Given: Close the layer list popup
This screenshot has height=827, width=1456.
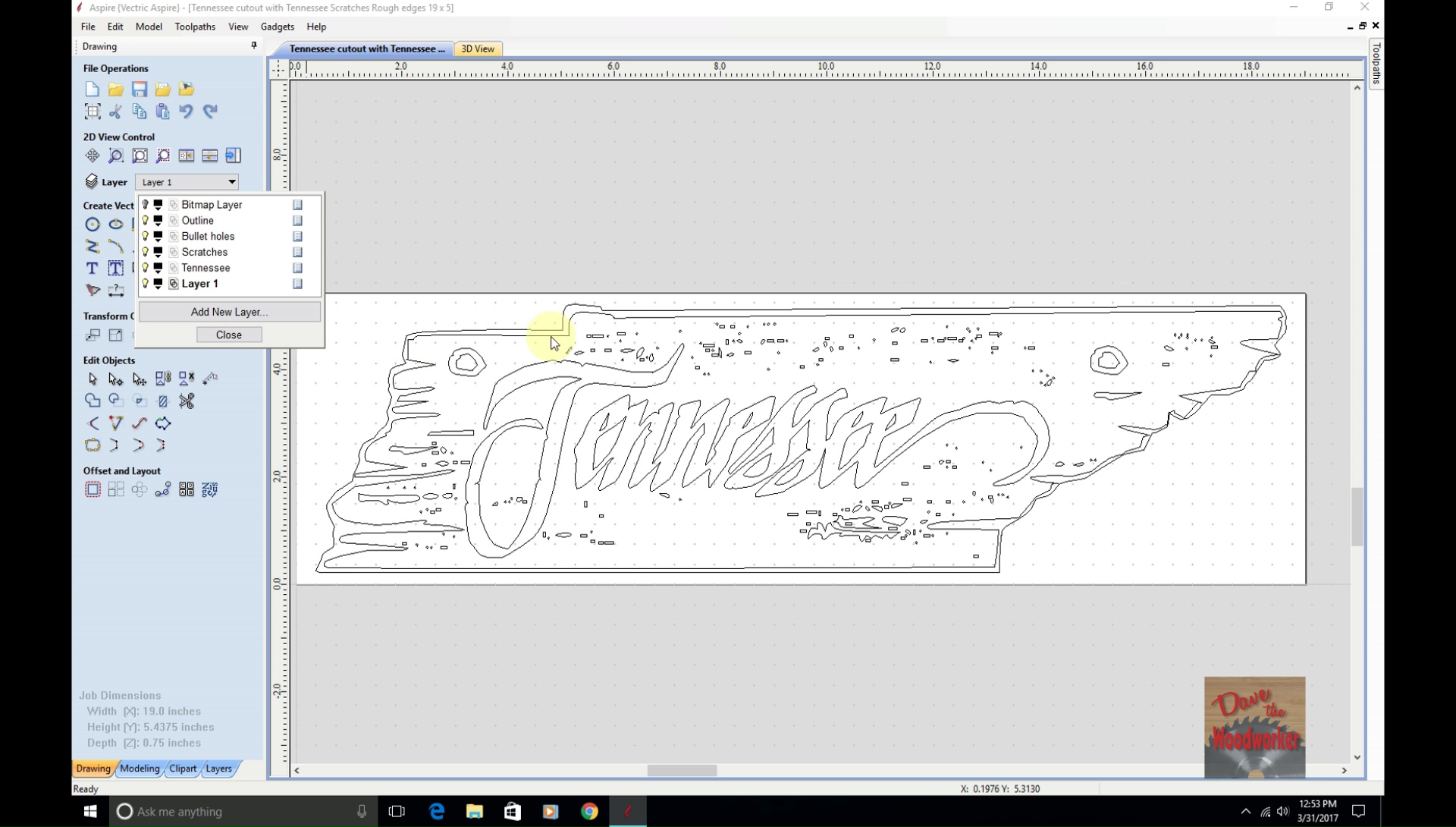Looking at the screenshot, I should click(x=229, y=335).
